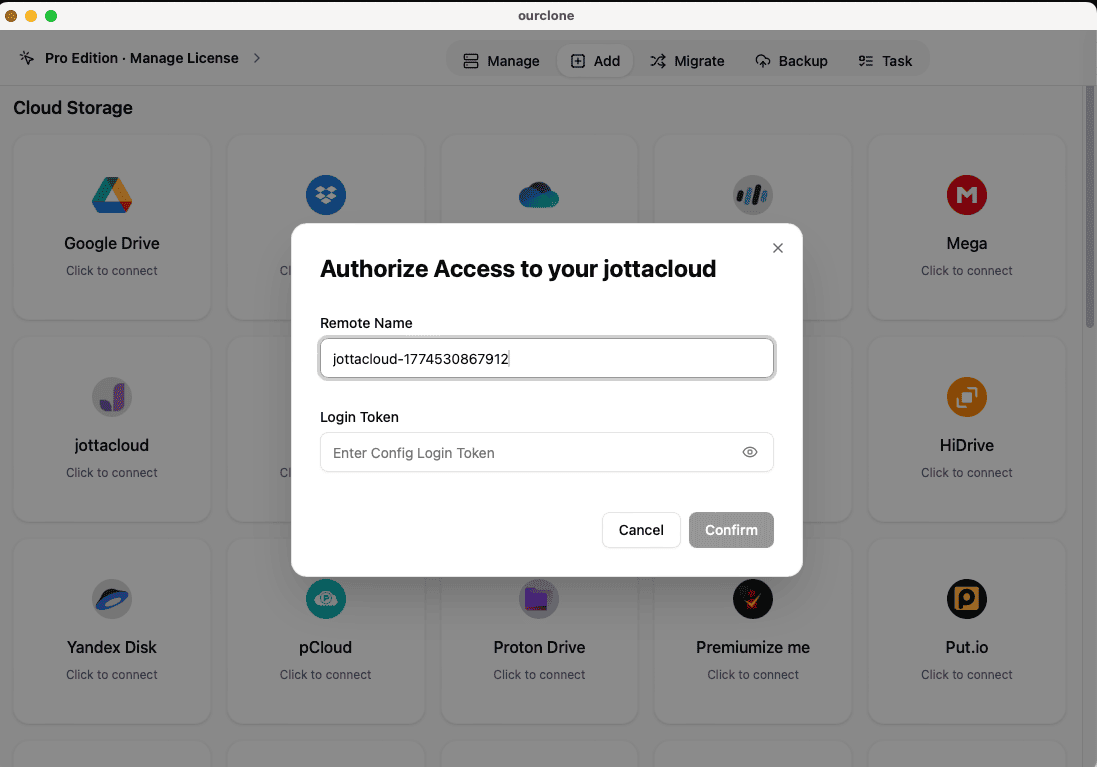The width and height of the screenshot is (1097, 767).
Task: Select the Yandex Disk icon
Action: pyautogui.click(x=111, y=599)
